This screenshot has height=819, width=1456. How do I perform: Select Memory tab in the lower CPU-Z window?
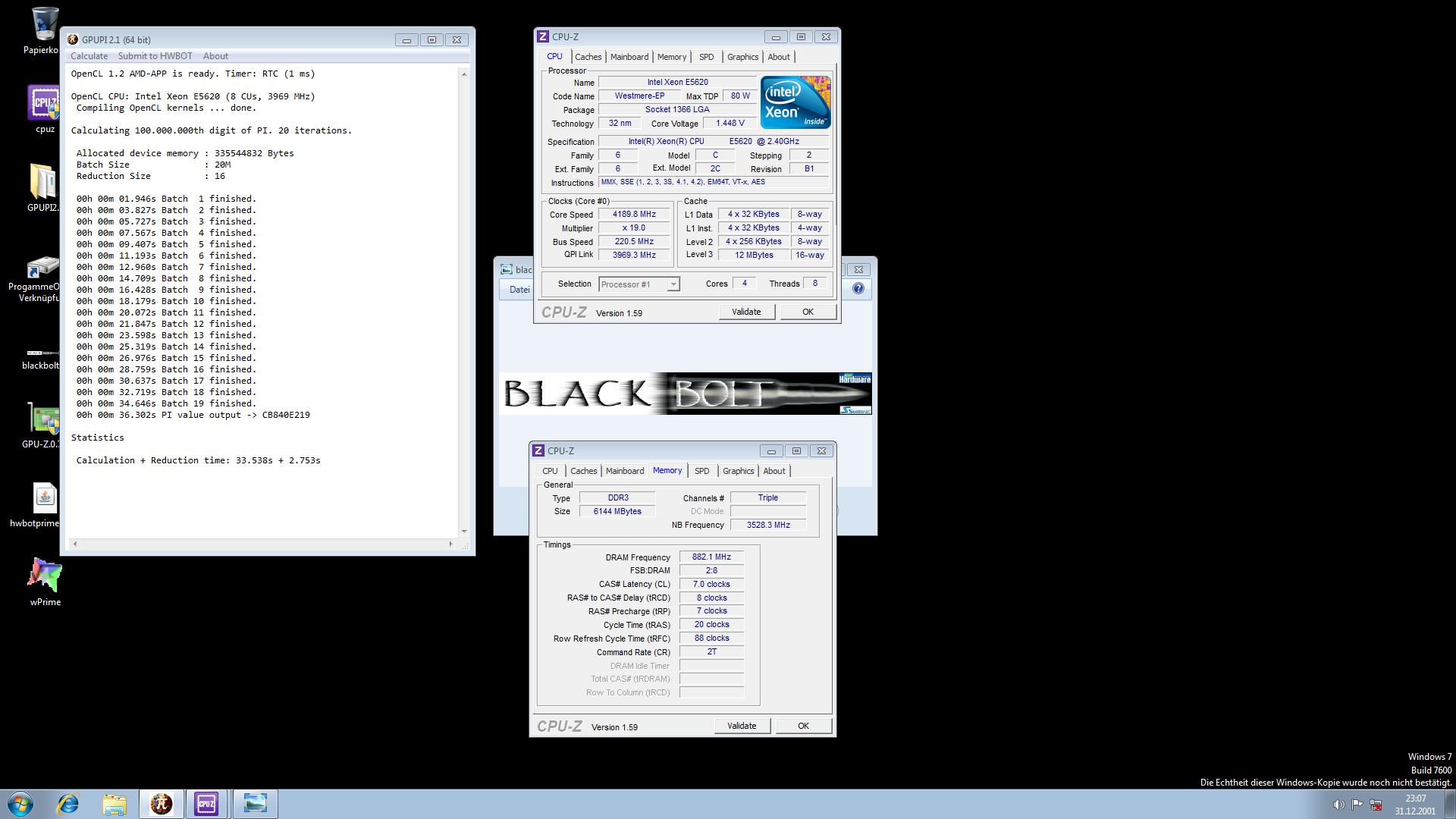coord(667,470)
